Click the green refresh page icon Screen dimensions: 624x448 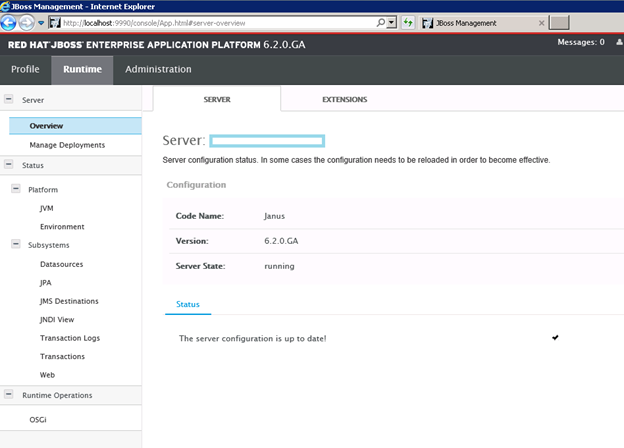click(x=408, y=23)
